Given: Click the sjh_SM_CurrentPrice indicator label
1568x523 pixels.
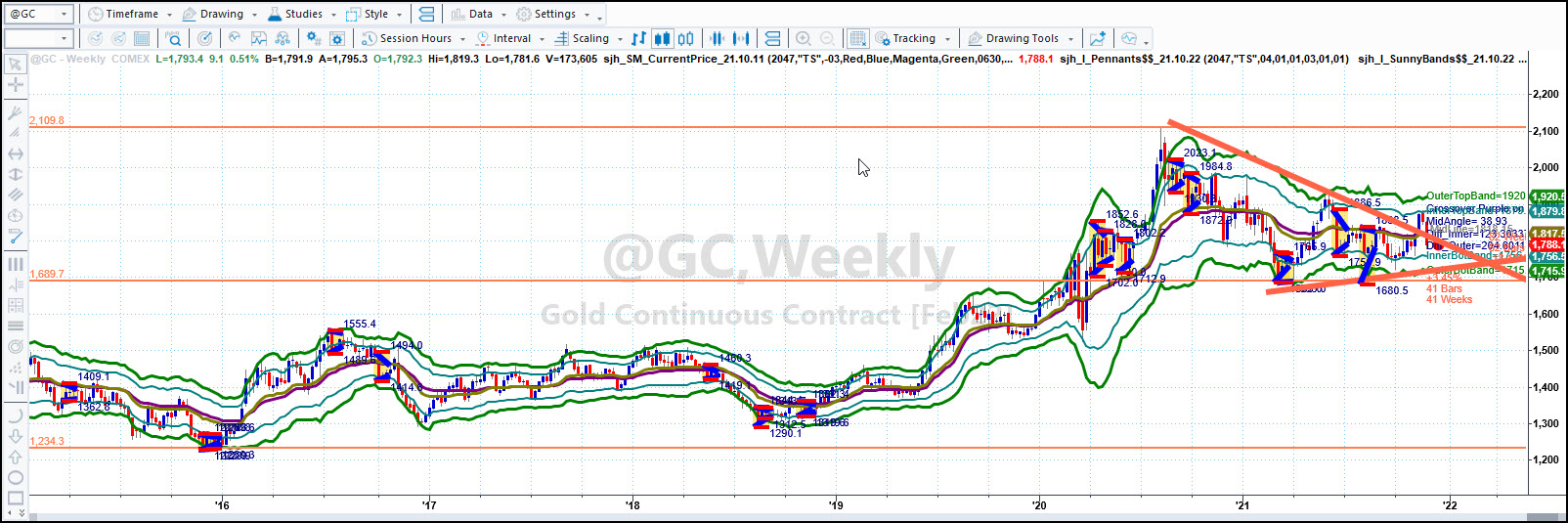Looking at the screenshot, I should tap(807, 59).
